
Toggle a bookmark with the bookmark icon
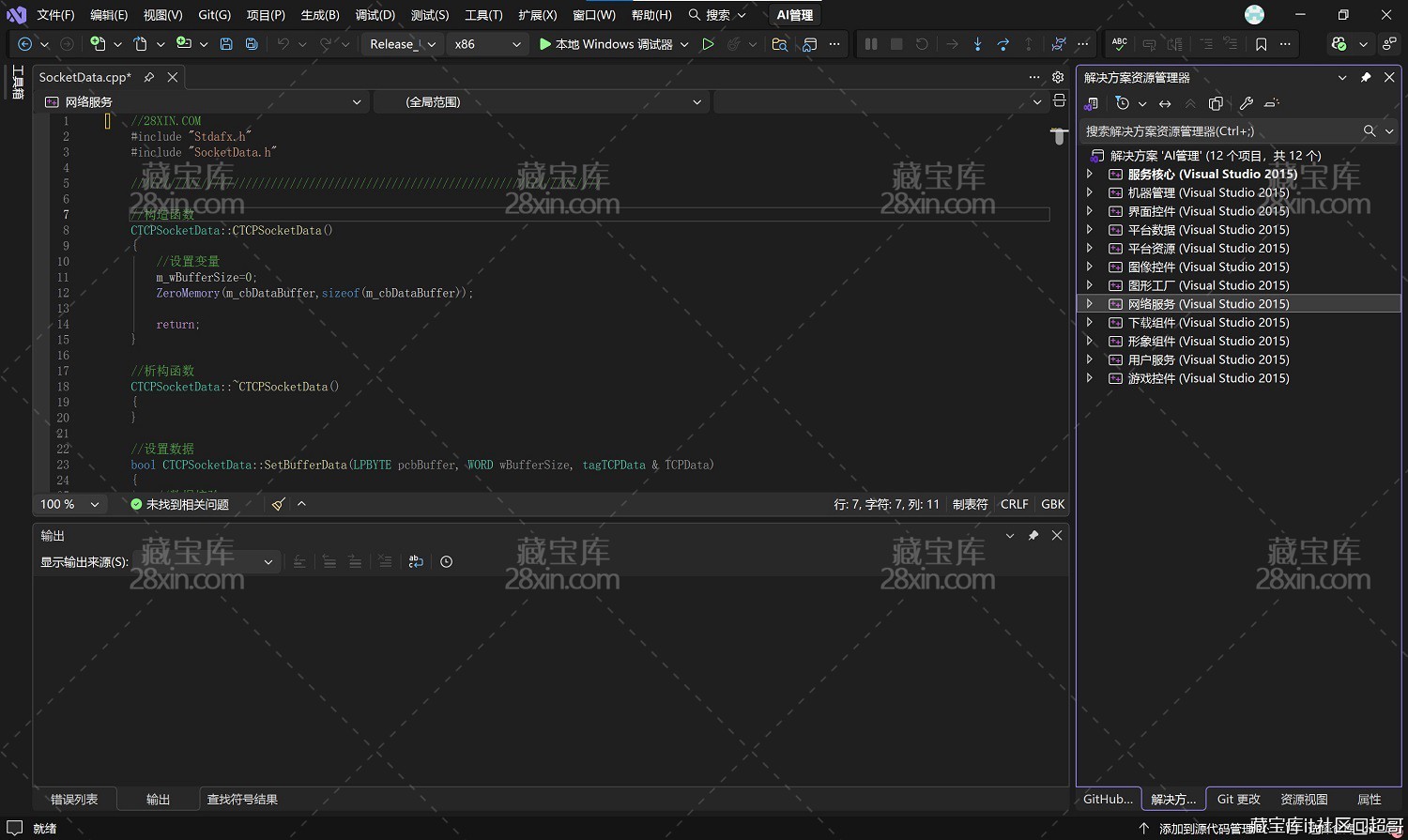[1261, 43]
